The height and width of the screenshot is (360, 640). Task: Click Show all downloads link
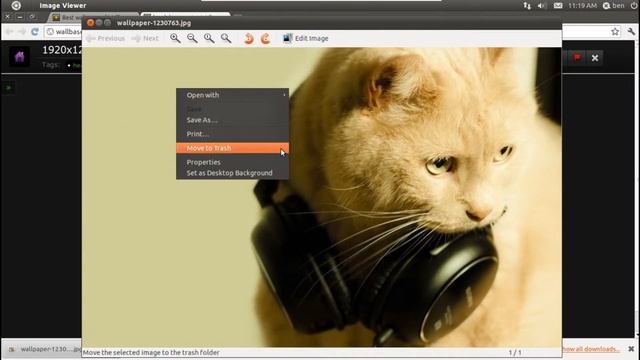click(x=591, y=349)
